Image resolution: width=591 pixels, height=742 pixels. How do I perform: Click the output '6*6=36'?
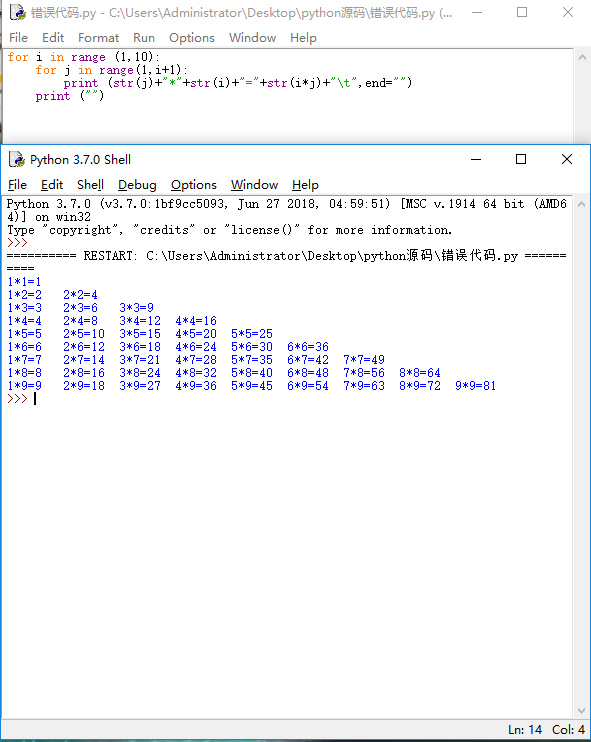308,347
